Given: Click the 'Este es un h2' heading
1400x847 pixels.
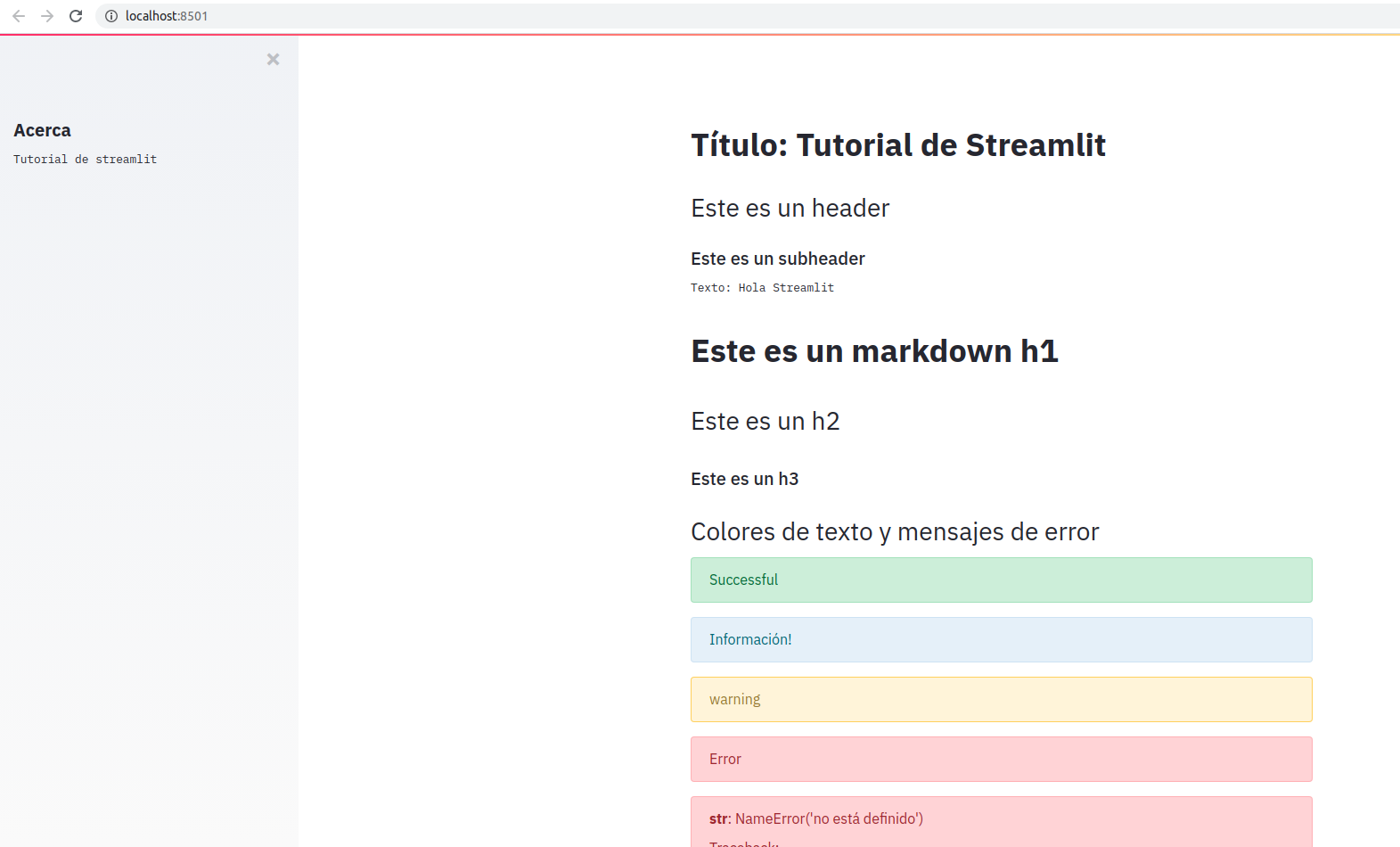Looking at the screenshot, I should pyautogui.click(x=765, y=421).
